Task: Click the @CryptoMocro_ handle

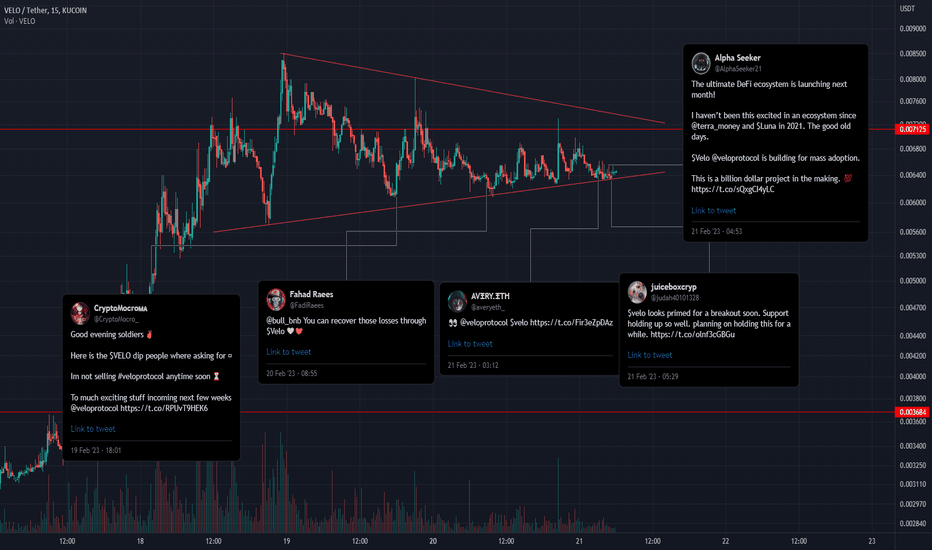Action: point(116,319)
